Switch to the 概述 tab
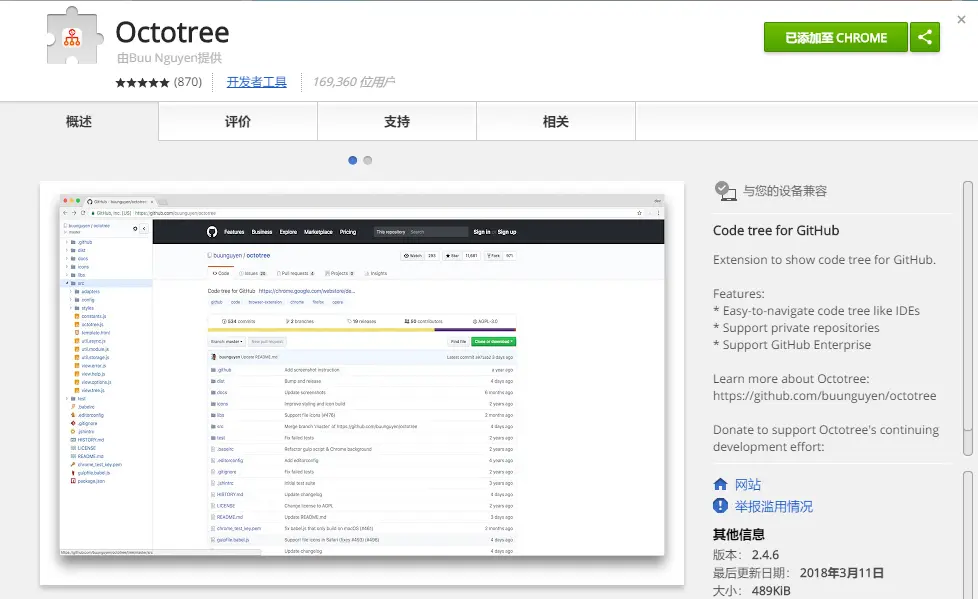Screen dimensions: 978x599 [79, 122]
